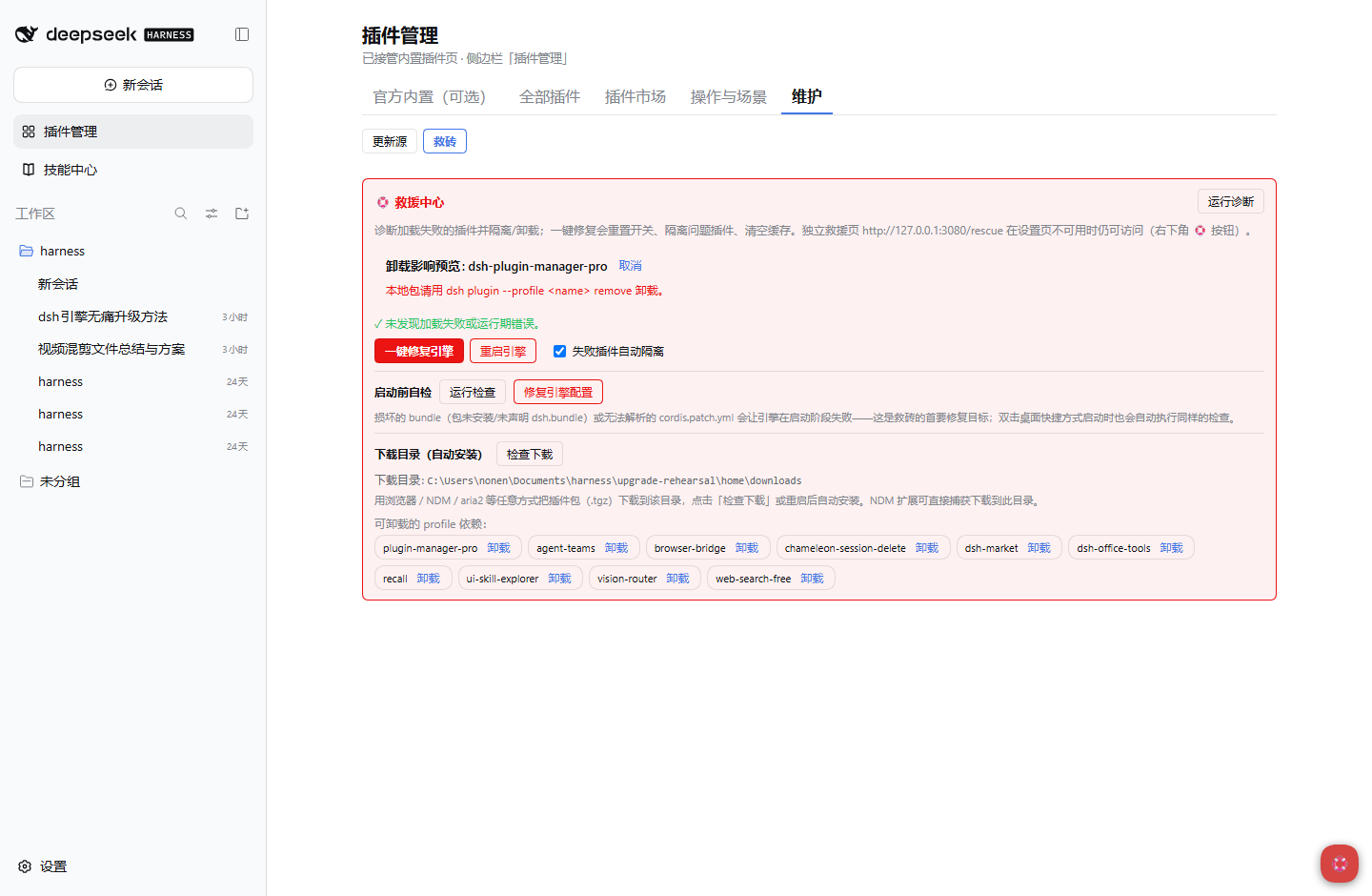Click the 救砖 sub-tab button
The height and width of the screenshot is (896, 1372).
pyautogui.click(x=445, y=141)
